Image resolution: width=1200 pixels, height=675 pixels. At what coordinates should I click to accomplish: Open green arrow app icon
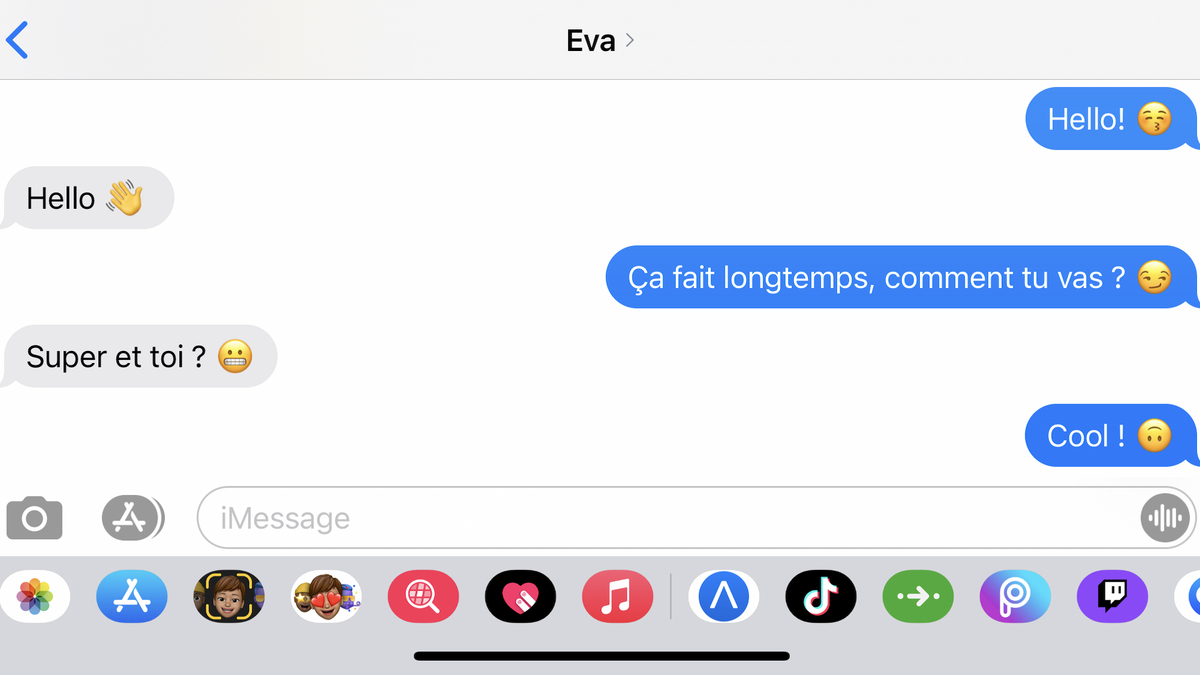coord(918,597)
